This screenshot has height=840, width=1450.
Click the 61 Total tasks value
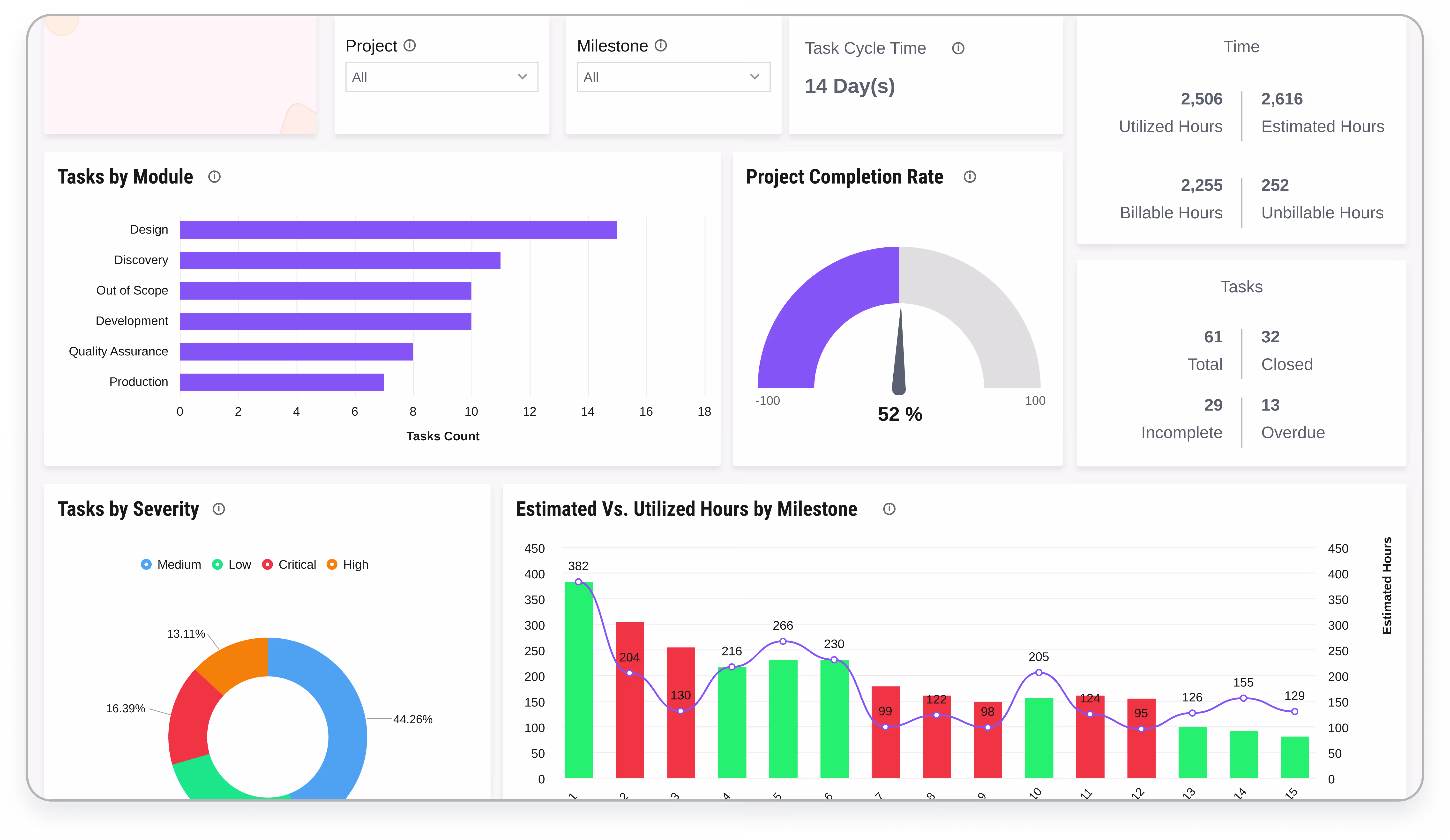pos(1213,337)
